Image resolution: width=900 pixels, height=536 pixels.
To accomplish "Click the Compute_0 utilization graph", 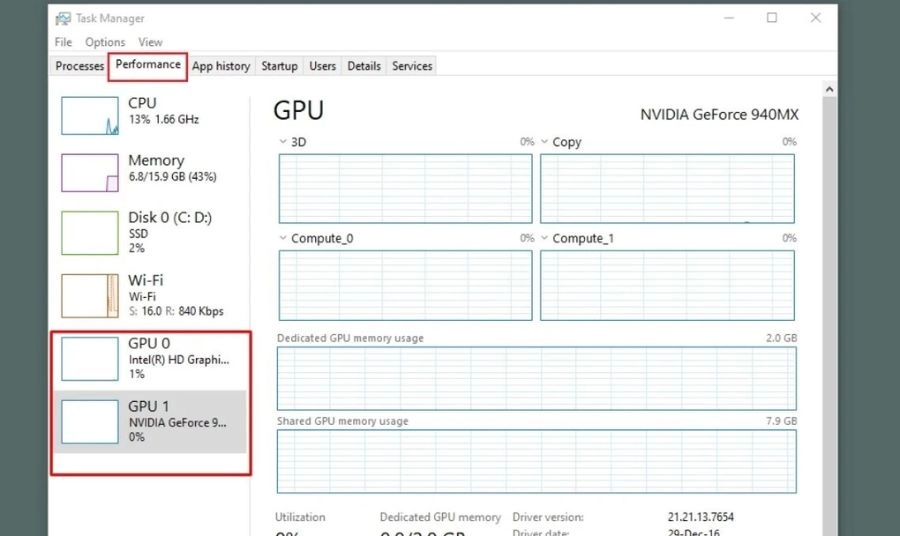I will 405,285.
